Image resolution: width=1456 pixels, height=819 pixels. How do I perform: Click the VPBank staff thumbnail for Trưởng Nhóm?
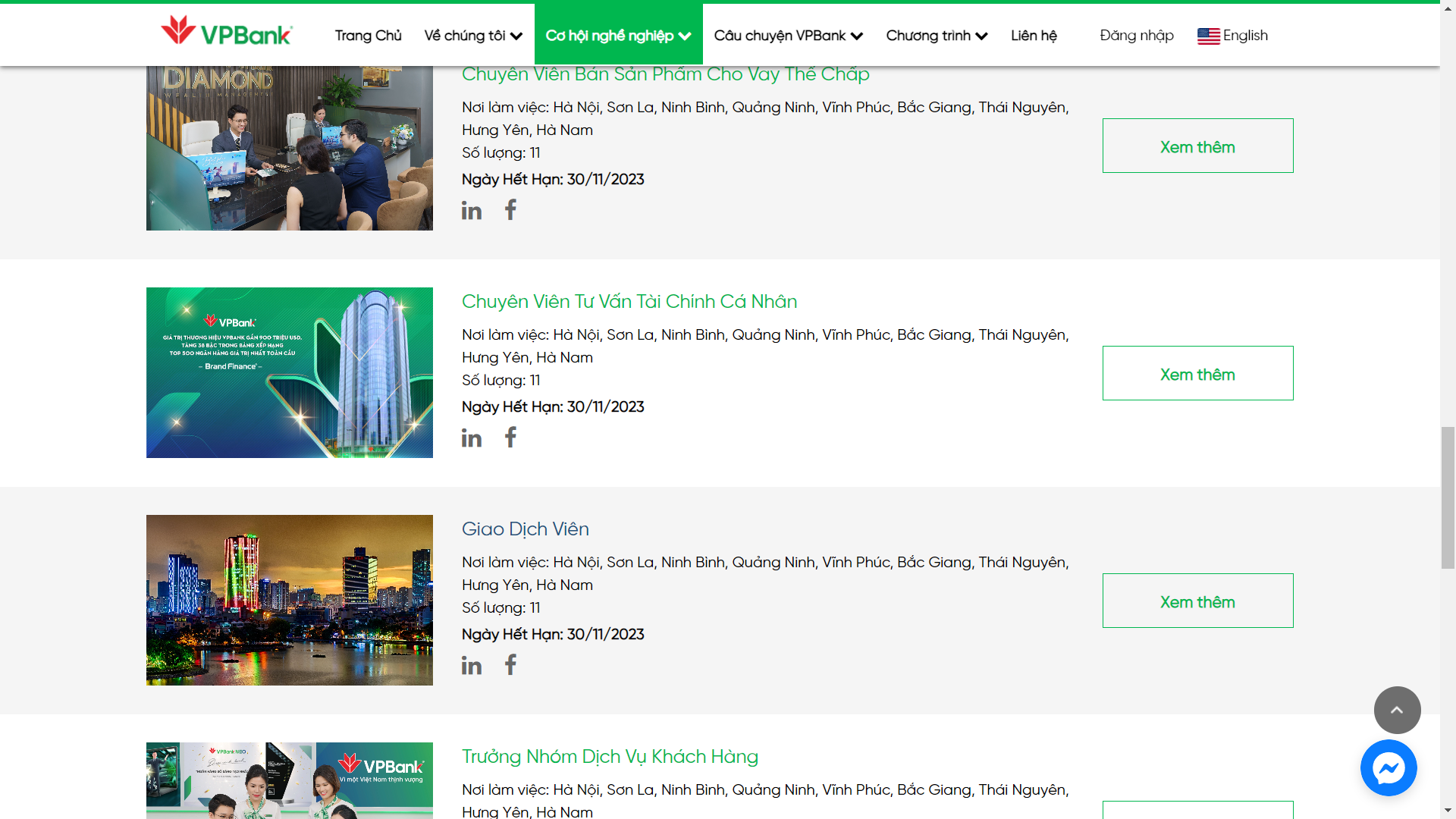290,780
